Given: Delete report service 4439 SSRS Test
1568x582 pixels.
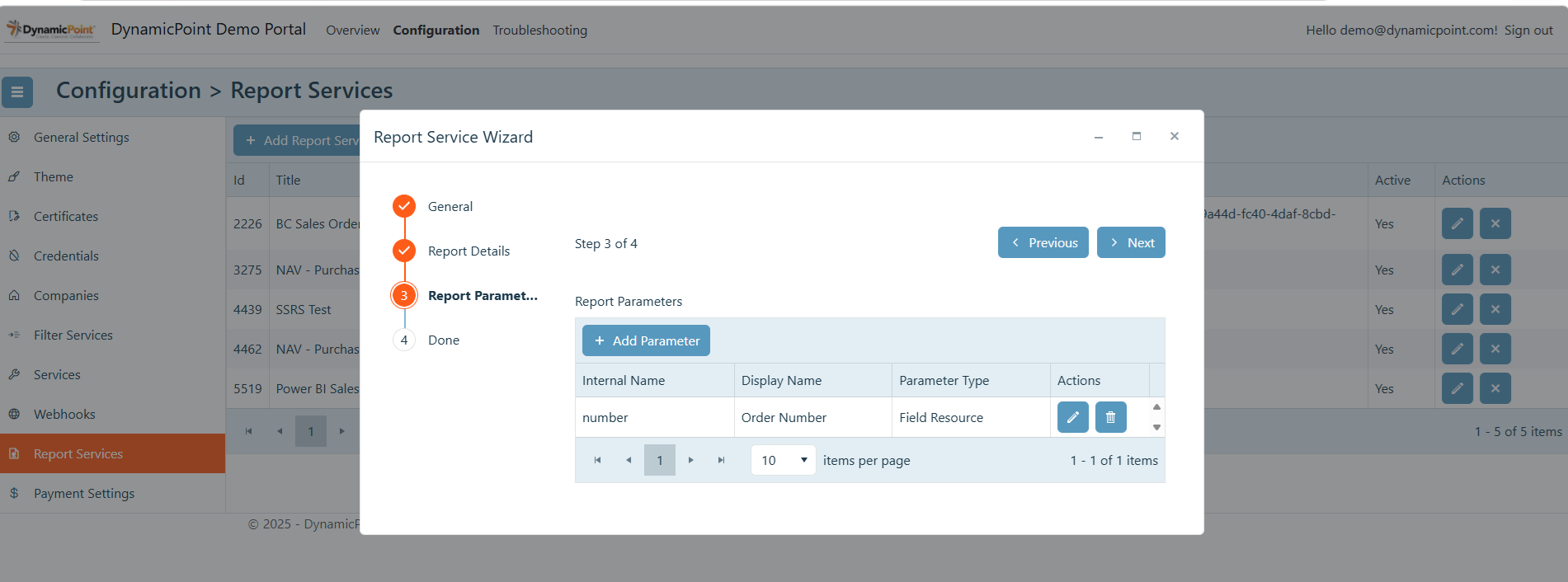Looking at the screenshot, I should point(1495,309).
